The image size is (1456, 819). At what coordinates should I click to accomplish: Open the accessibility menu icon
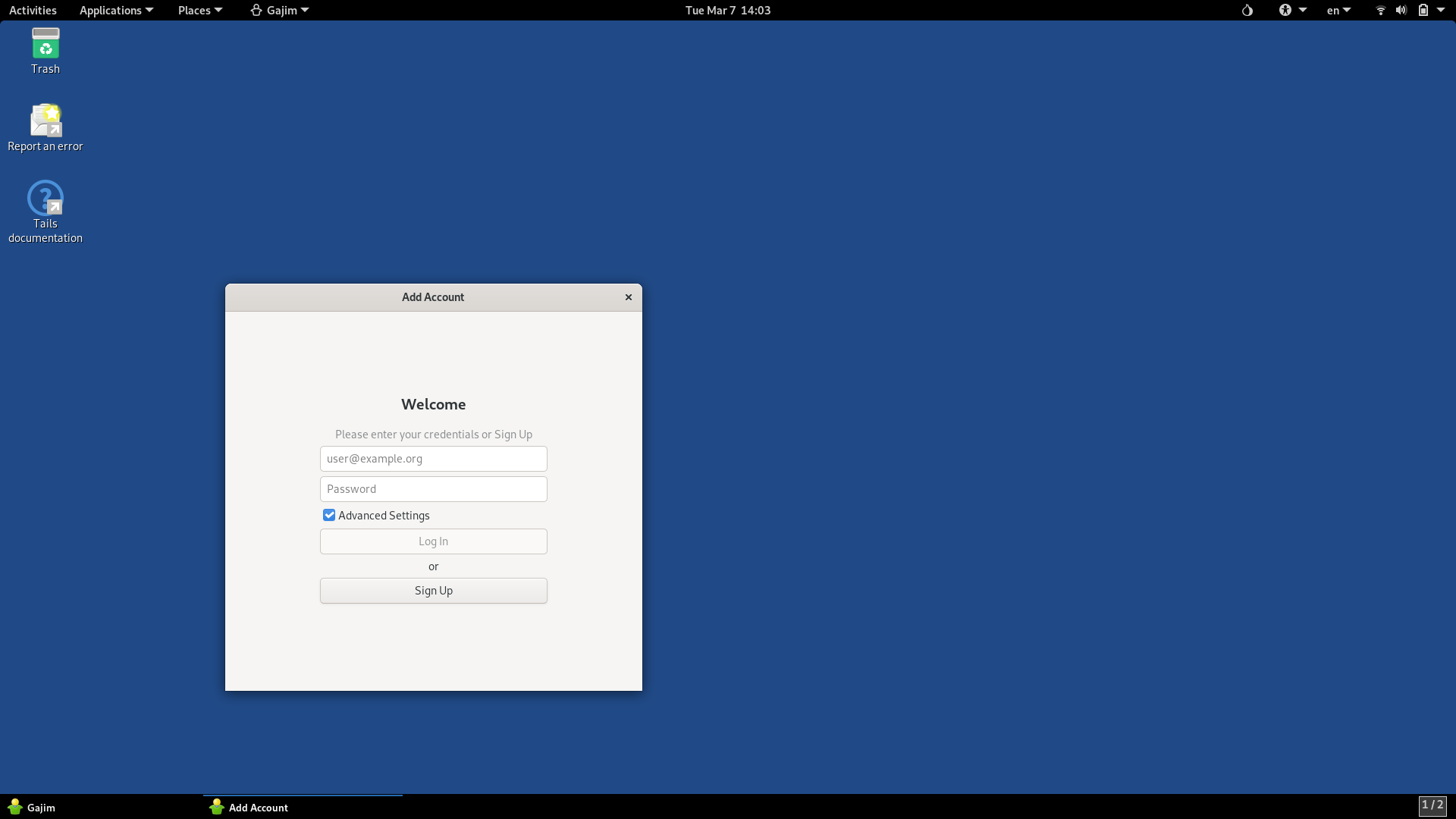pos(1285,11)
